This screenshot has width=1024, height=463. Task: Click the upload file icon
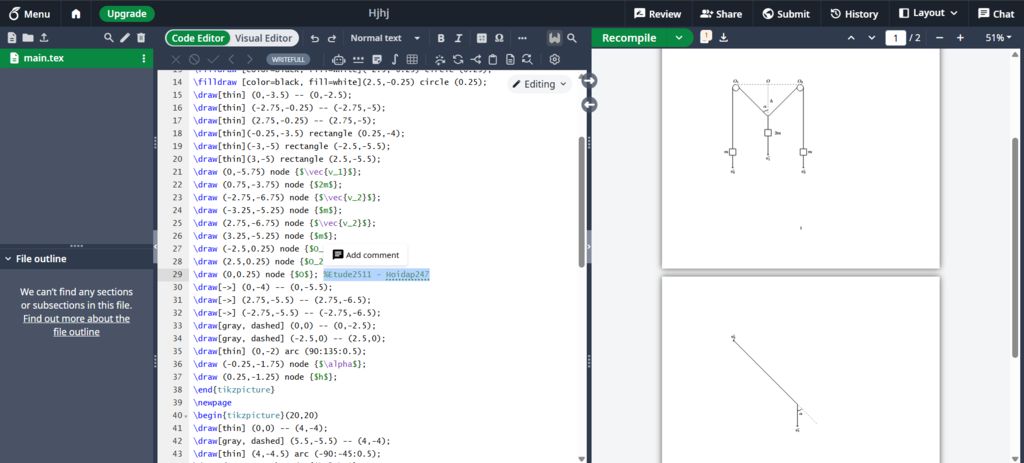(x=44, y=38)
